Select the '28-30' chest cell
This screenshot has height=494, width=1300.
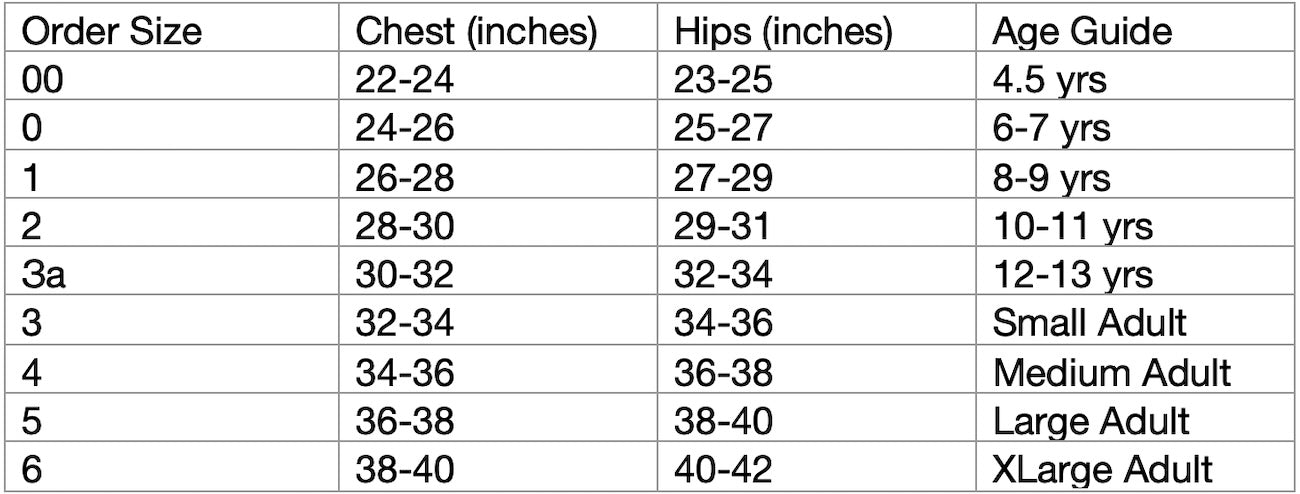coord(404,226)
